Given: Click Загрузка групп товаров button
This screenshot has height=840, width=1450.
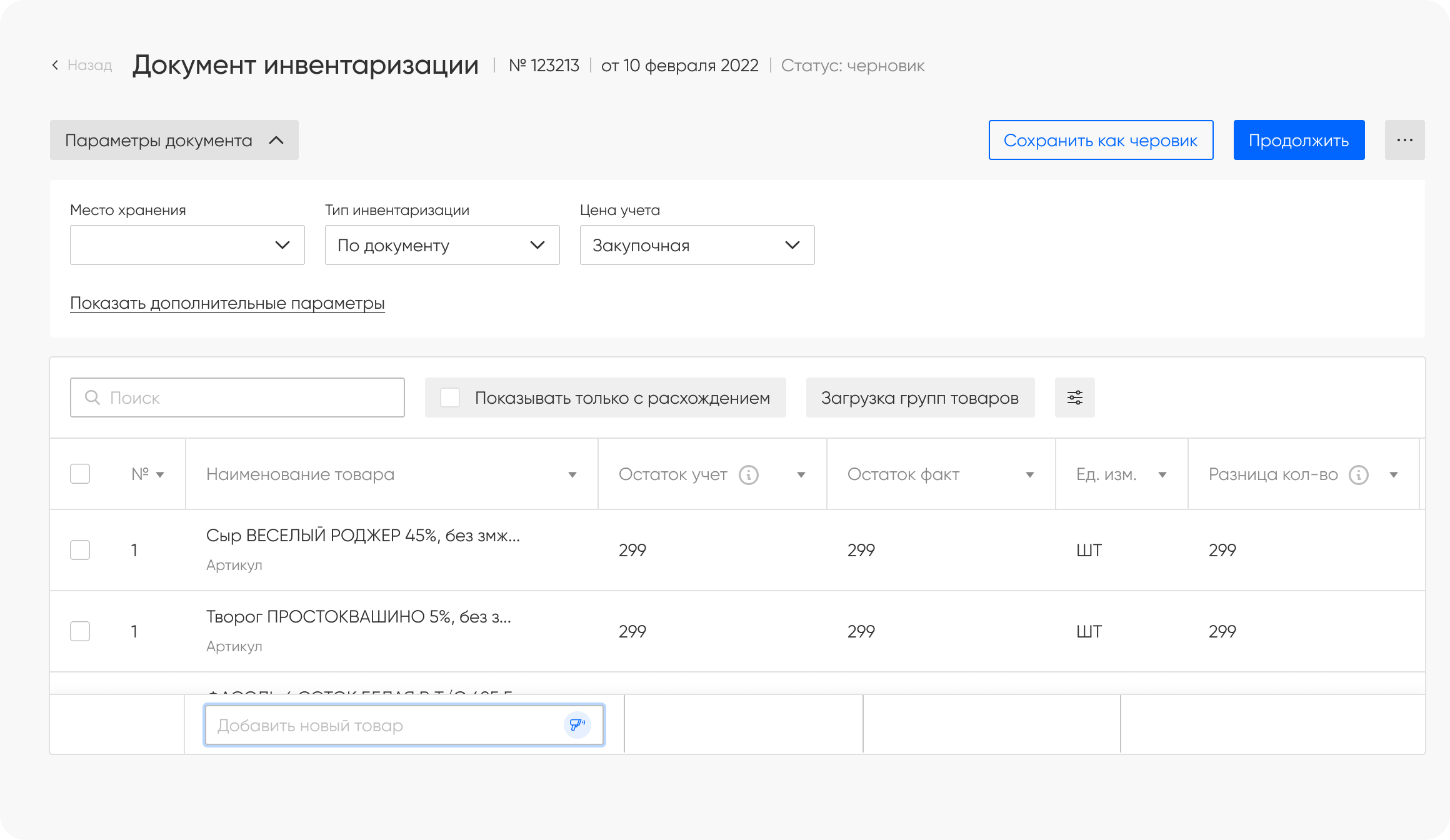Looking at the screenshot, I should 921,397.
